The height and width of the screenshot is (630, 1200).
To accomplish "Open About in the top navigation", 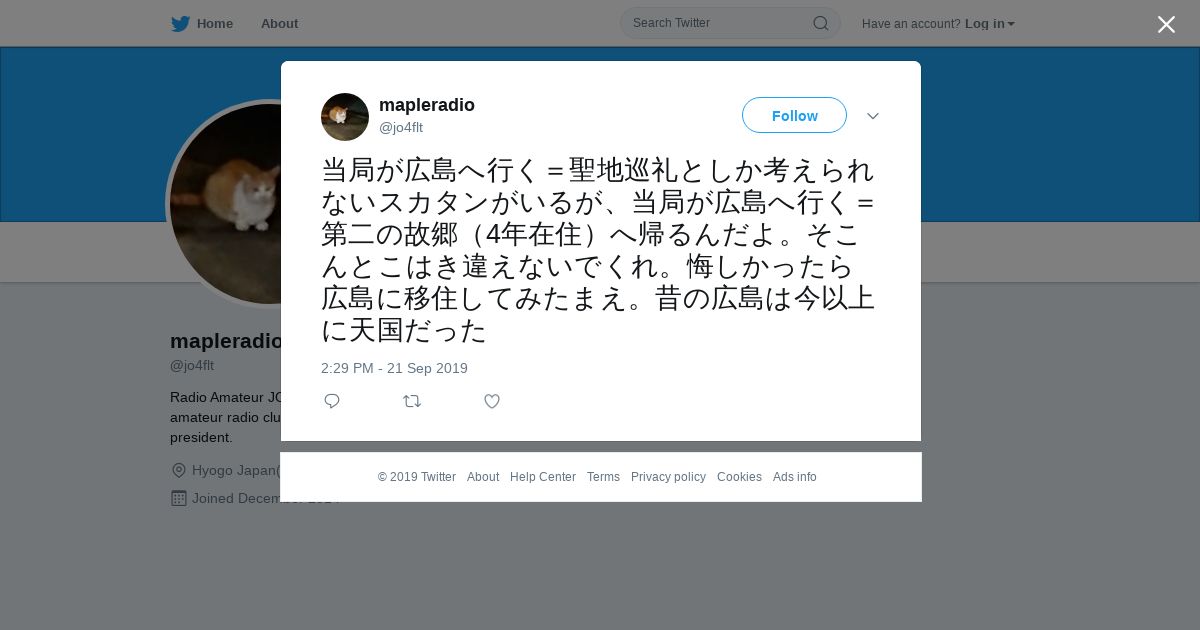I will click(x=279, y=24).
